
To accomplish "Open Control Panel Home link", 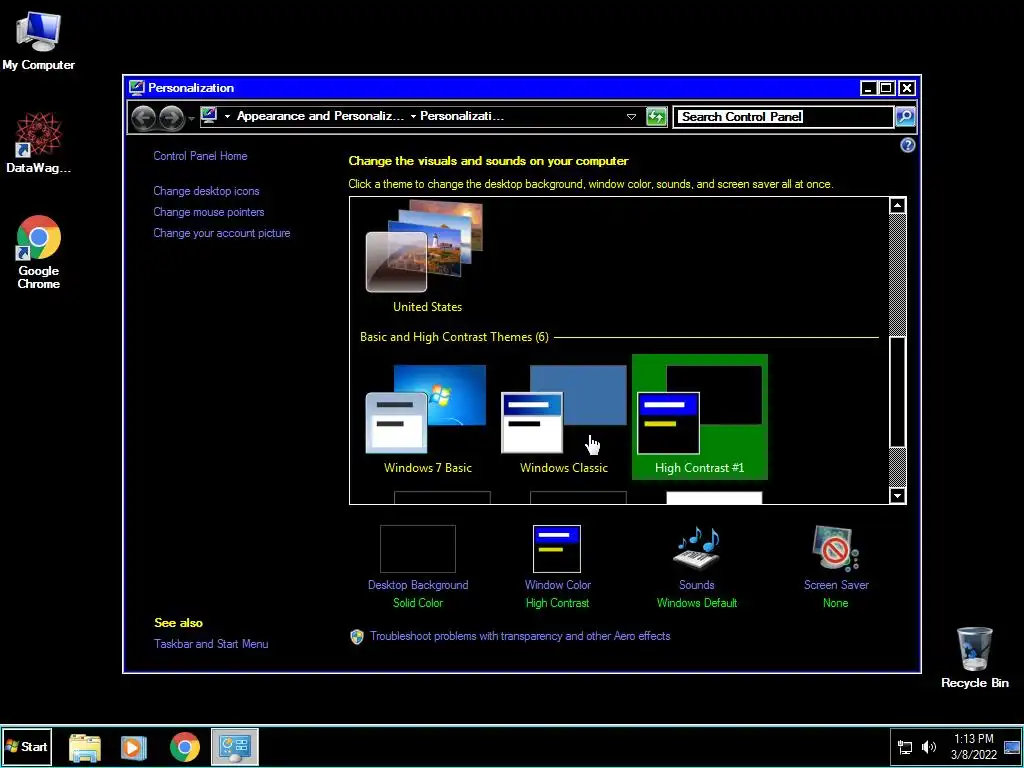I will point(200,155).
